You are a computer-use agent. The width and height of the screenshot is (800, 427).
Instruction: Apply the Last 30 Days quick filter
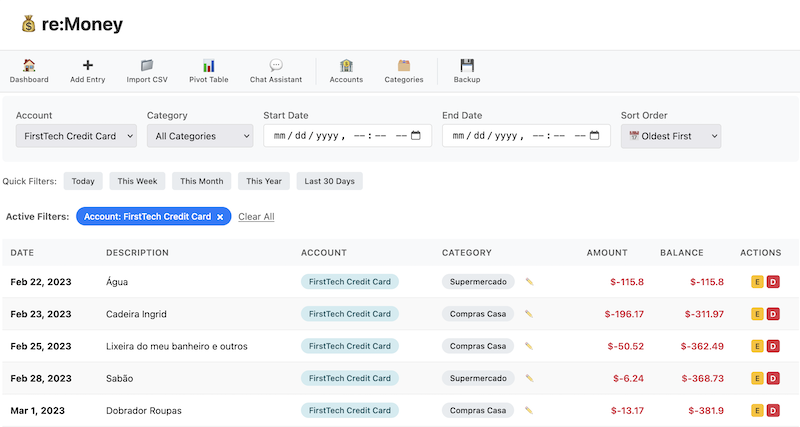(330, 181)
